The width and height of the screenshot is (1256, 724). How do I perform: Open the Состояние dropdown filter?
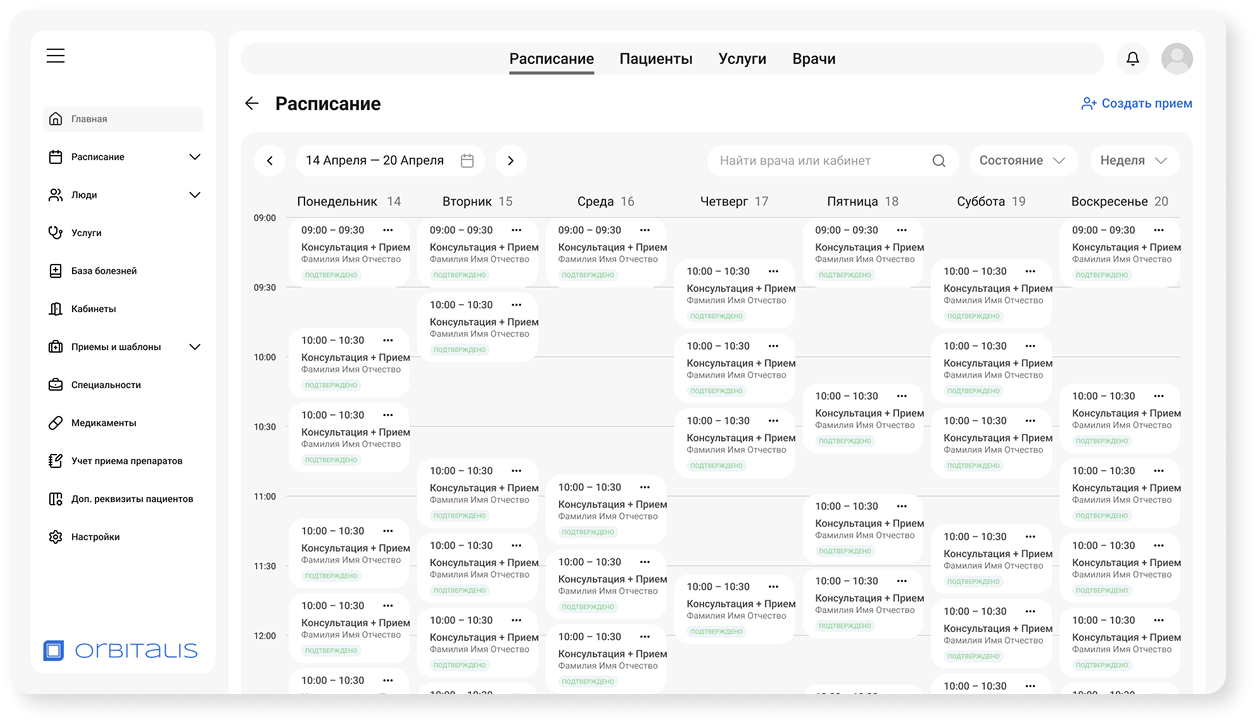(x=1023, y=160)
